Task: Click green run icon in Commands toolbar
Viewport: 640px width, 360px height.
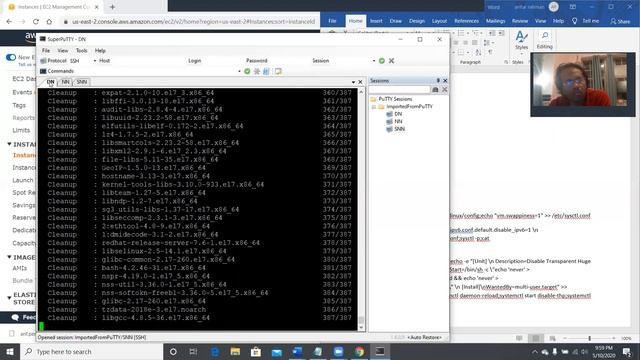Action: (x=247, y=71)
